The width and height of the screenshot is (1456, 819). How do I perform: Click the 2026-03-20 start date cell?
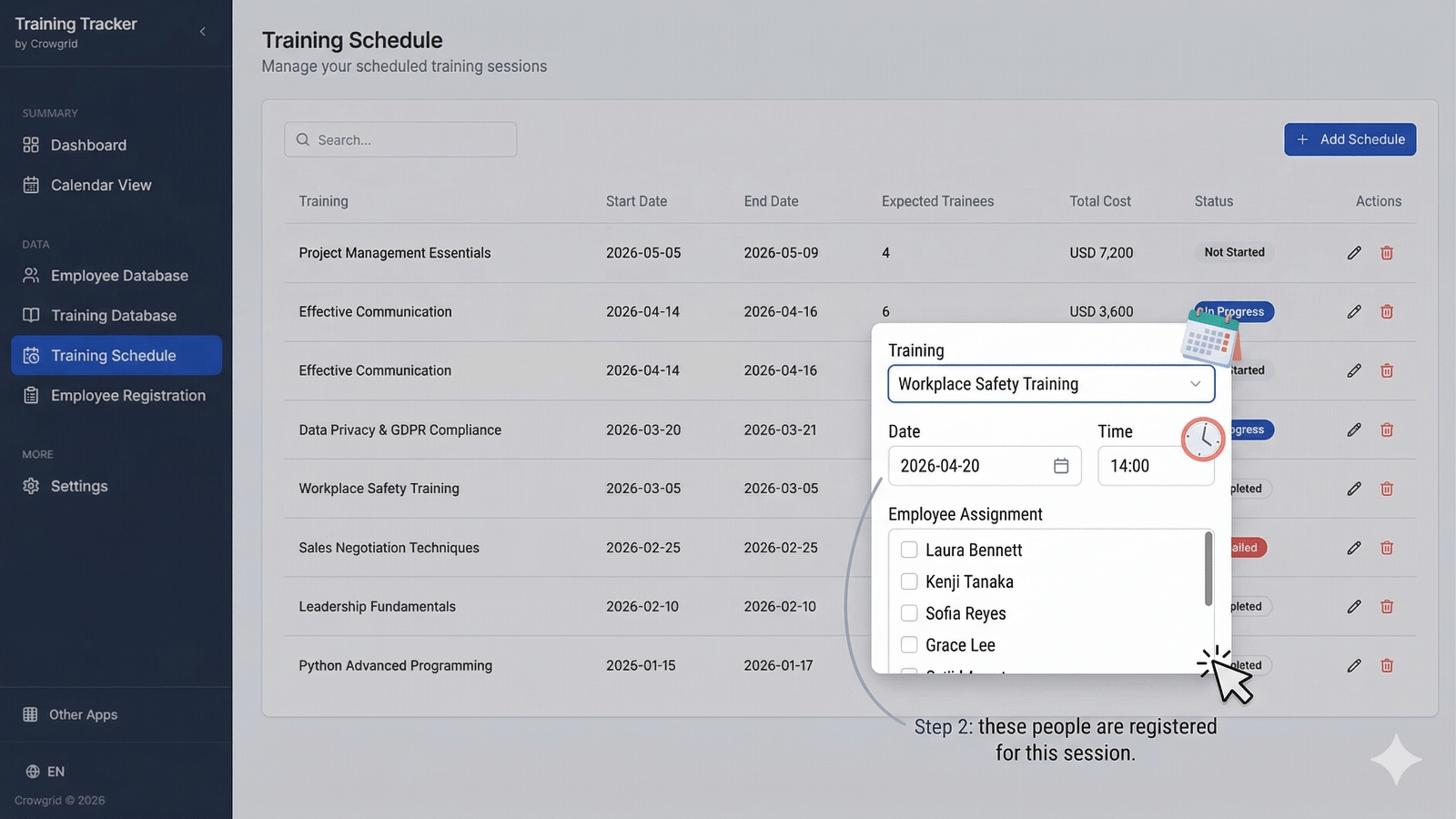pos(643,430)
